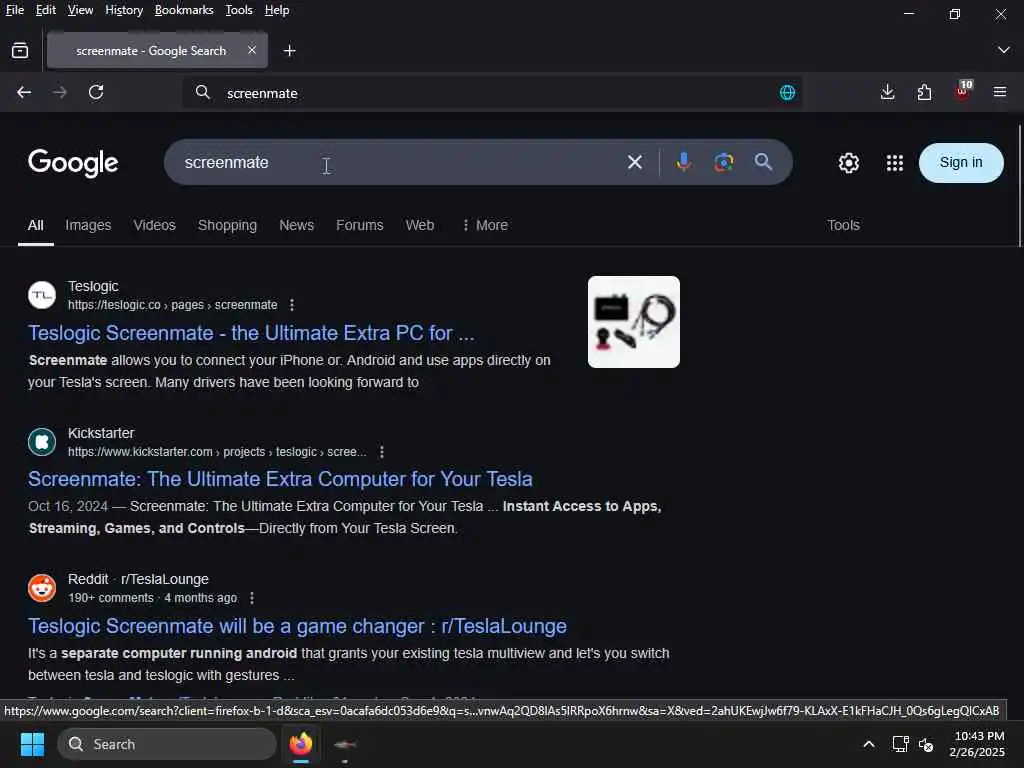The image size is (1024, 768).
Task: Open the History menu
Action: click(124, 10)
